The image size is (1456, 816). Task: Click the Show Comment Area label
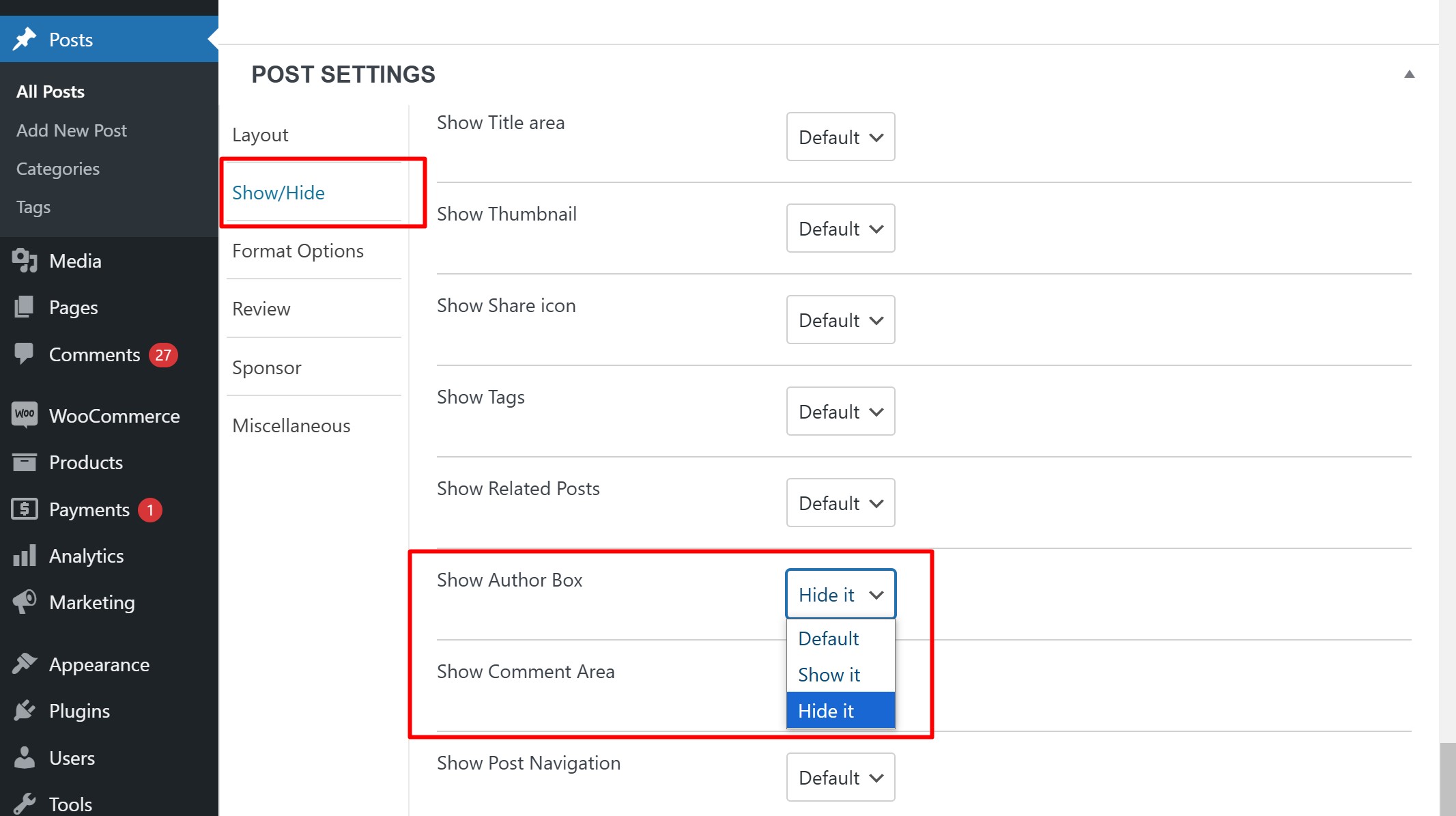(526, 671)
